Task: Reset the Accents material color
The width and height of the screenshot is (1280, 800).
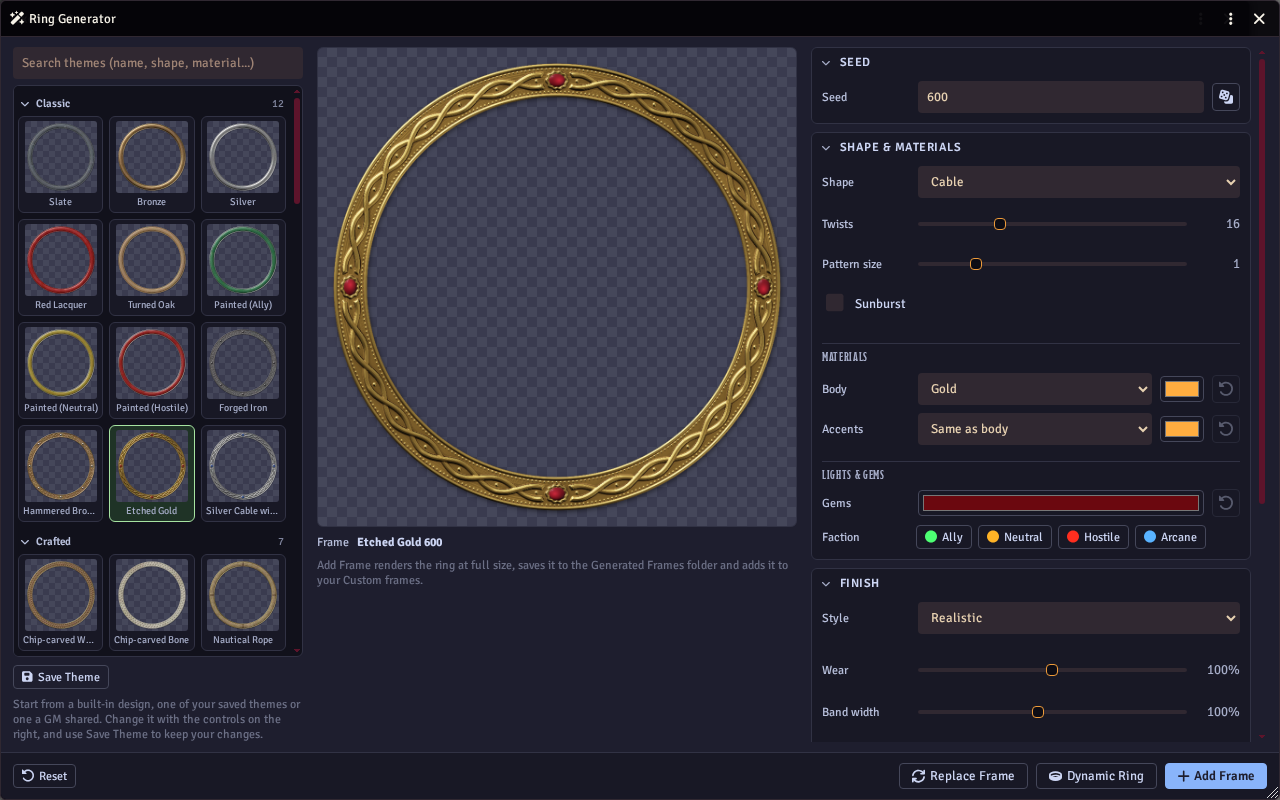Action: click(1226, 429)
